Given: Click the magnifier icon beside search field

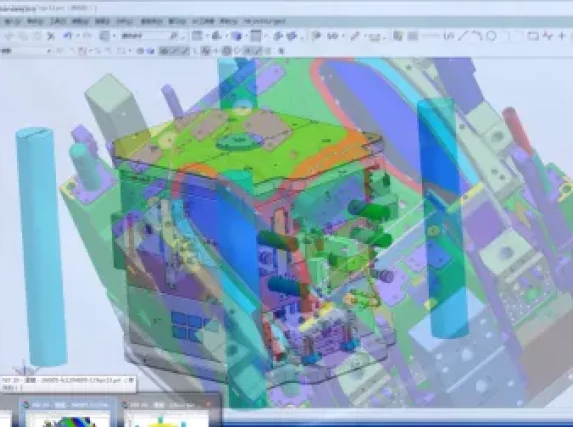Looking at the screenshot, I should (x=174, y=36).
